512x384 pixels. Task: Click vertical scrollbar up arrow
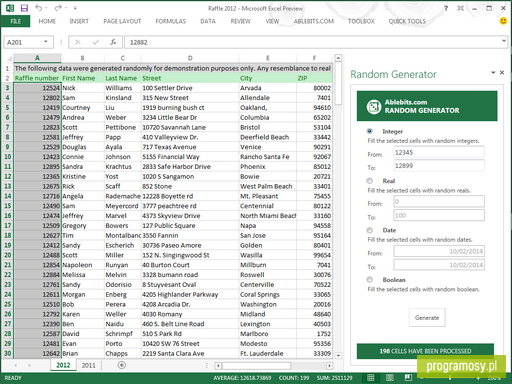coord(338,58)
